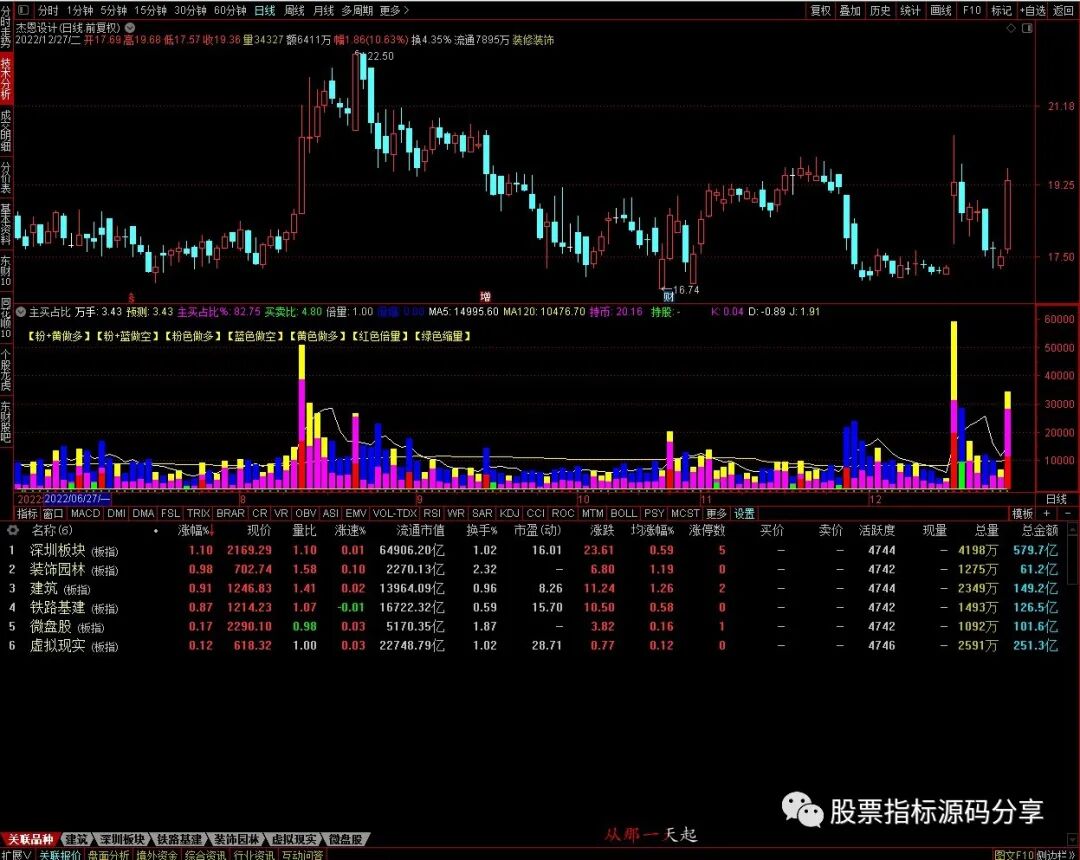Select the RSI indicator
This screenshot has width=1080, height=860.
[x=432, y=514]
